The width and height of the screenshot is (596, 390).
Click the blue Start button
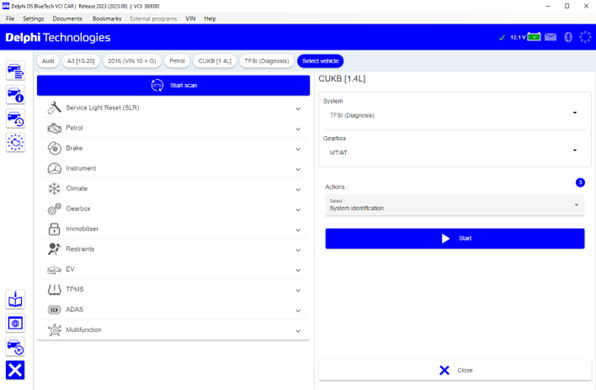click(455, 238)
